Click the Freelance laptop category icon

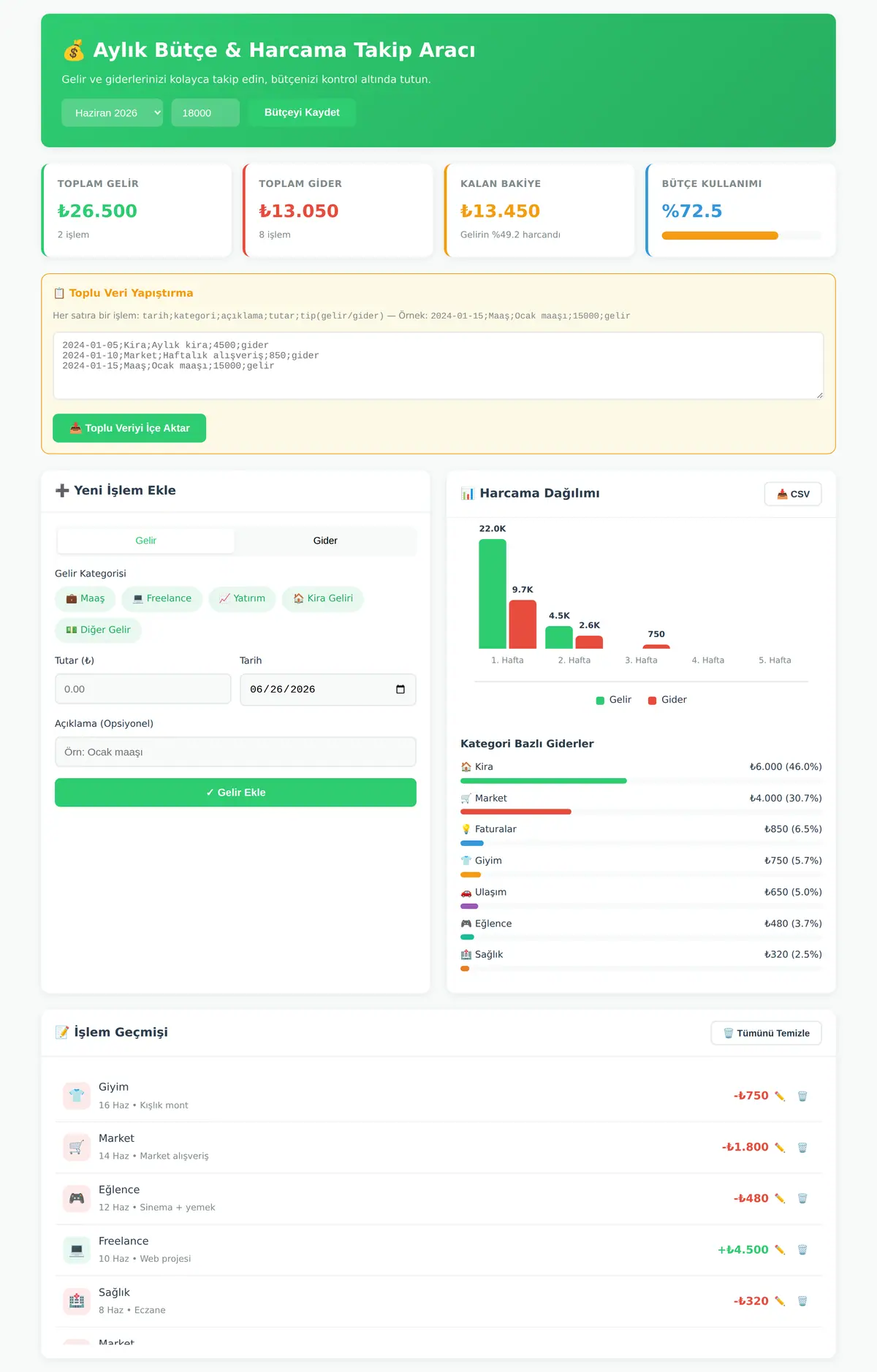tap(77, 1249)
